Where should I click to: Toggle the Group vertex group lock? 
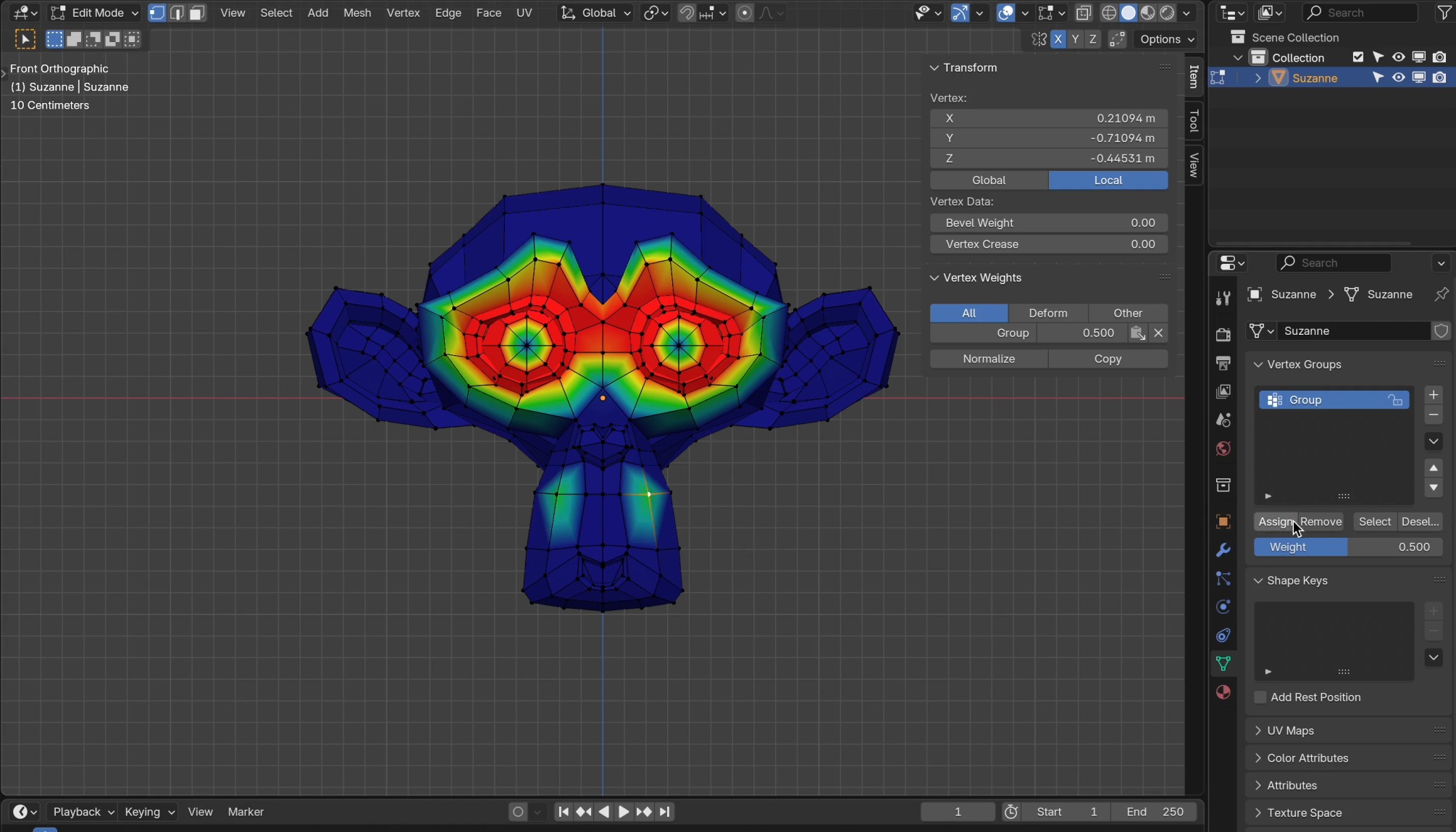pos(1395,400)
